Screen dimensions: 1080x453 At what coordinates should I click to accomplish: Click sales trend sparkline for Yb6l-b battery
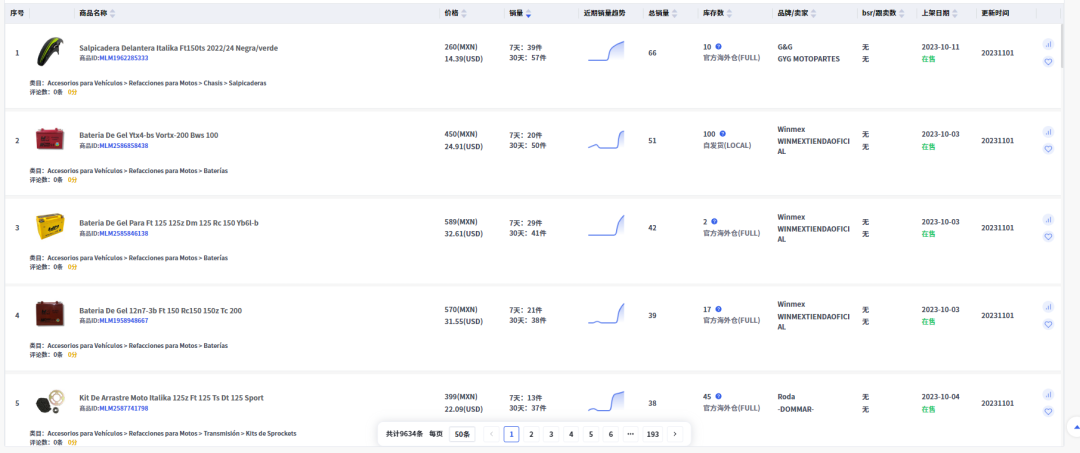click(606, 226)
